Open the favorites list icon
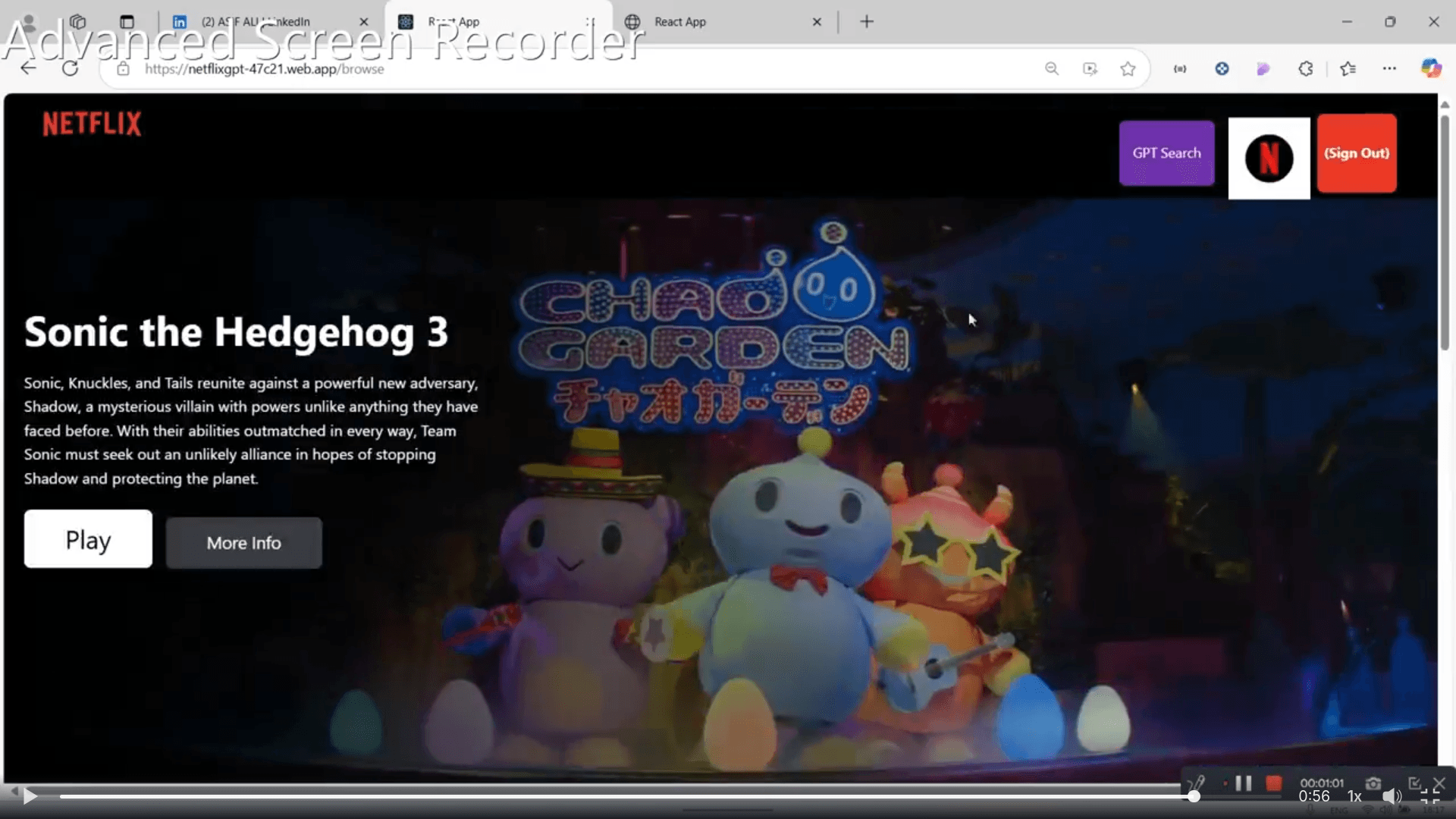Screen dimensions: 1456x819 pyautogui.click(x=1348, y=69)
